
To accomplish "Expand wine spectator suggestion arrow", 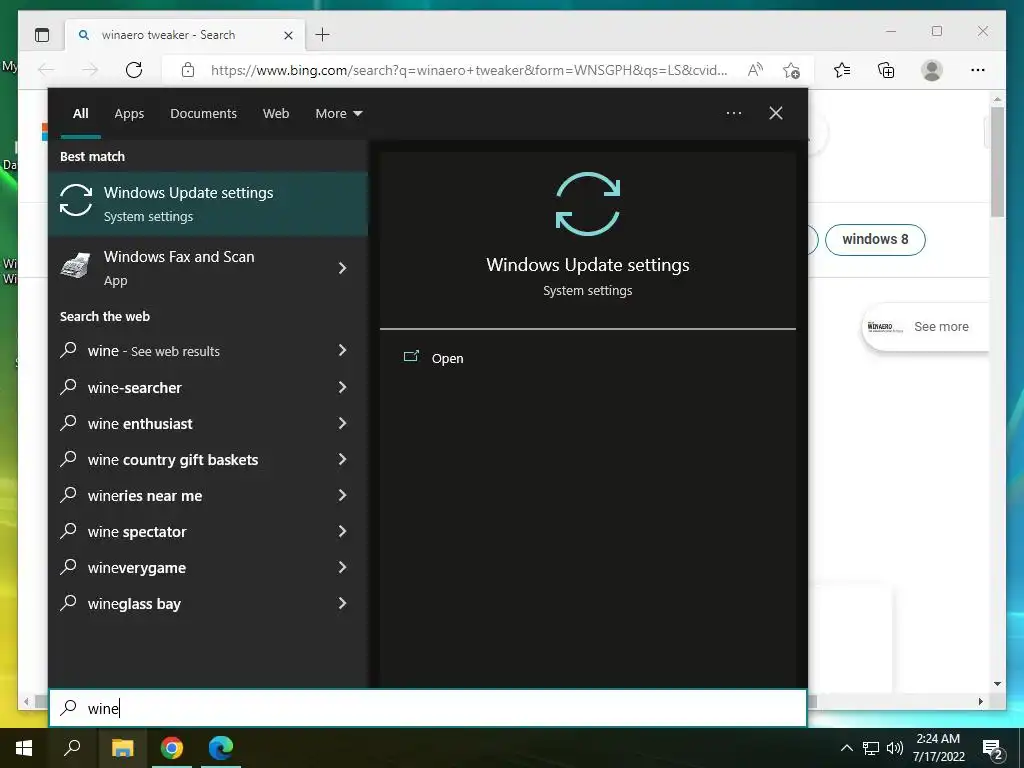I will pyautogui.click(x=343, y=532).
